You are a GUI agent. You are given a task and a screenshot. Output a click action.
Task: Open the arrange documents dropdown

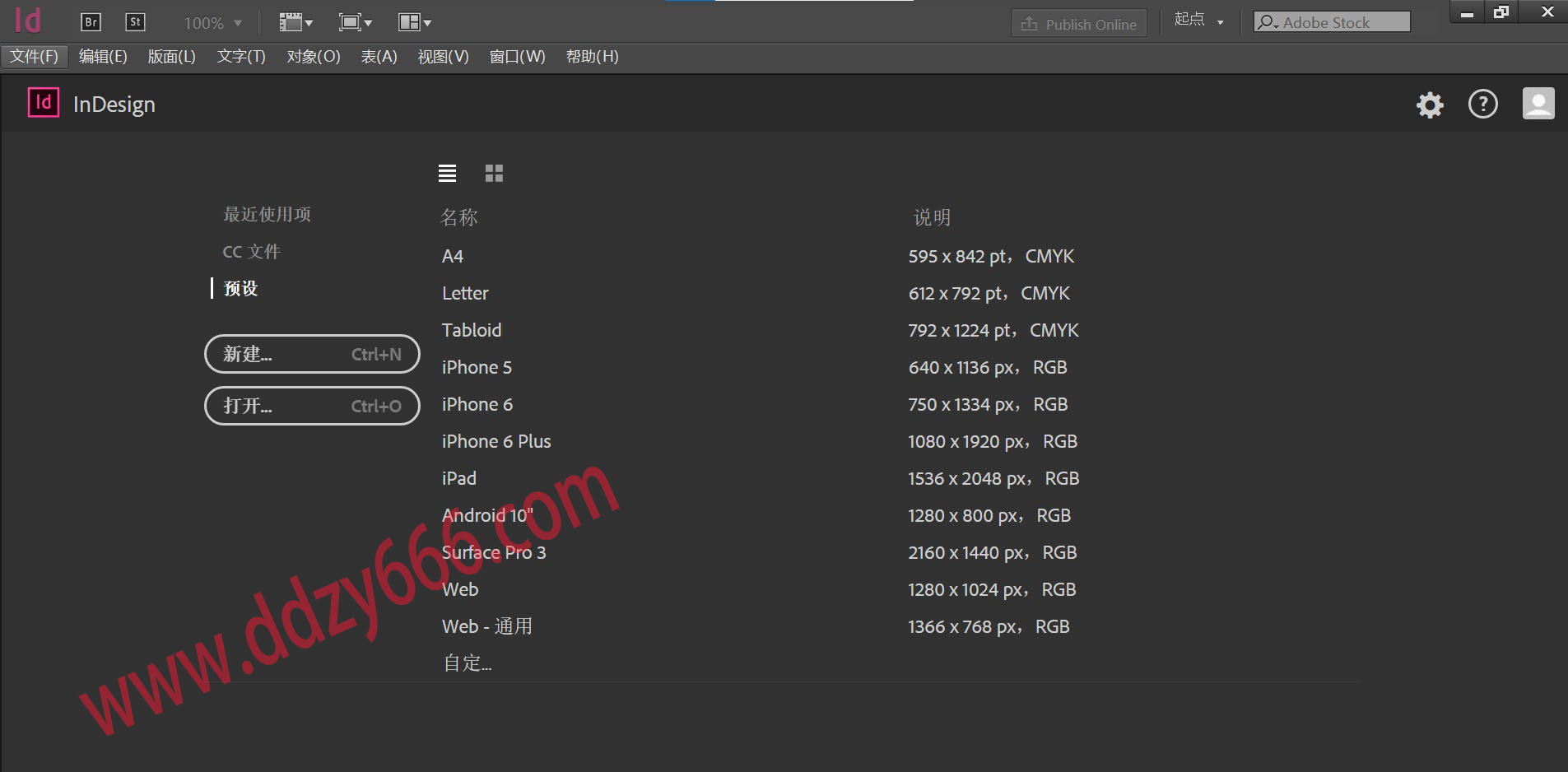click(x=414, y=22)
